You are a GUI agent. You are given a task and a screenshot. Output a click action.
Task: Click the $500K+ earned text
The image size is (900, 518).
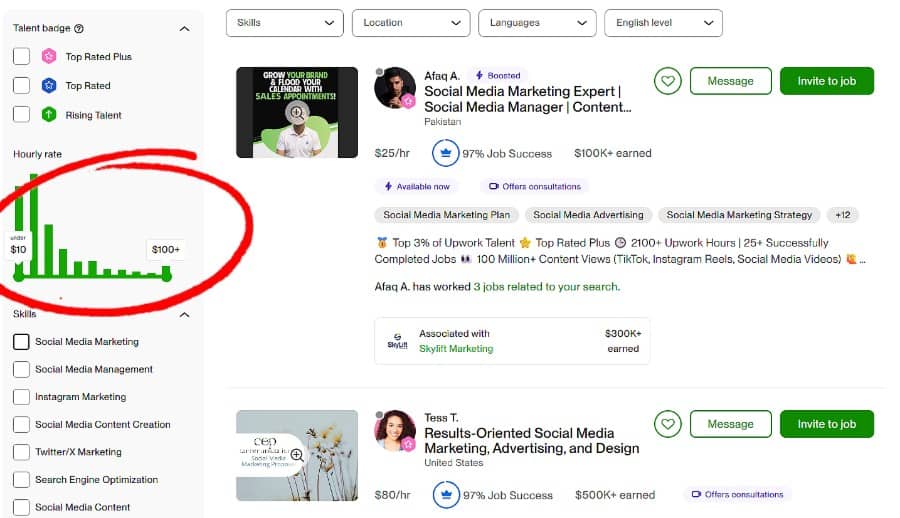(x=615, y=495)
